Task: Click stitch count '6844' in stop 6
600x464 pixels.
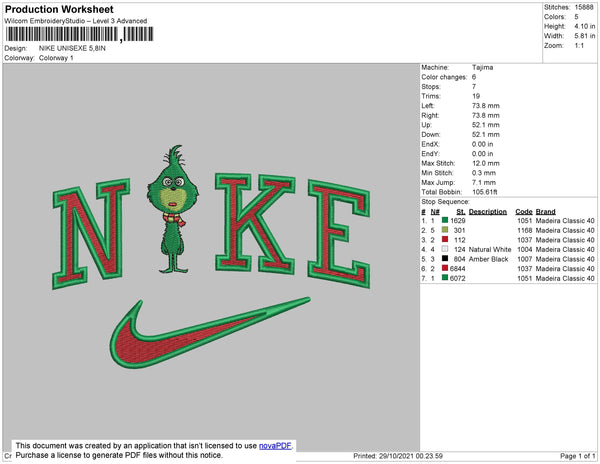Action: [x=458, y=269]
